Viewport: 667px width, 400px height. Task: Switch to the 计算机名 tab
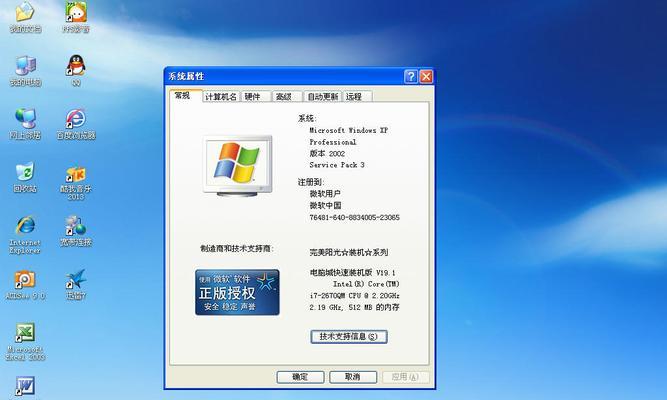pos(221,97)
